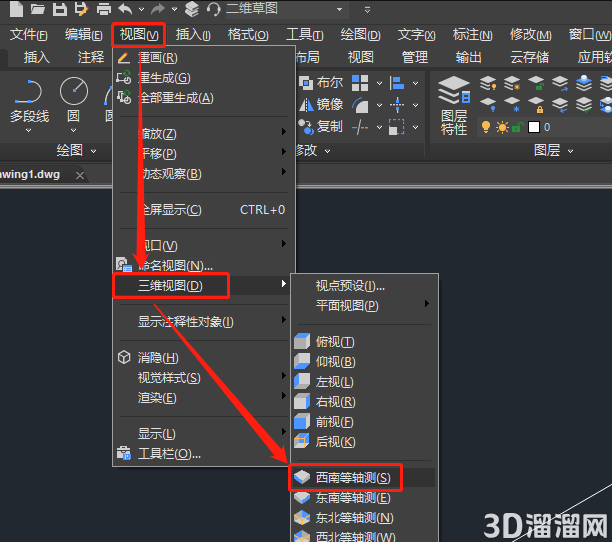The width and height of the screenshot is (612, 542).
Task: Switch to the 管理 ribbon tab
Action: click(415, 57)
